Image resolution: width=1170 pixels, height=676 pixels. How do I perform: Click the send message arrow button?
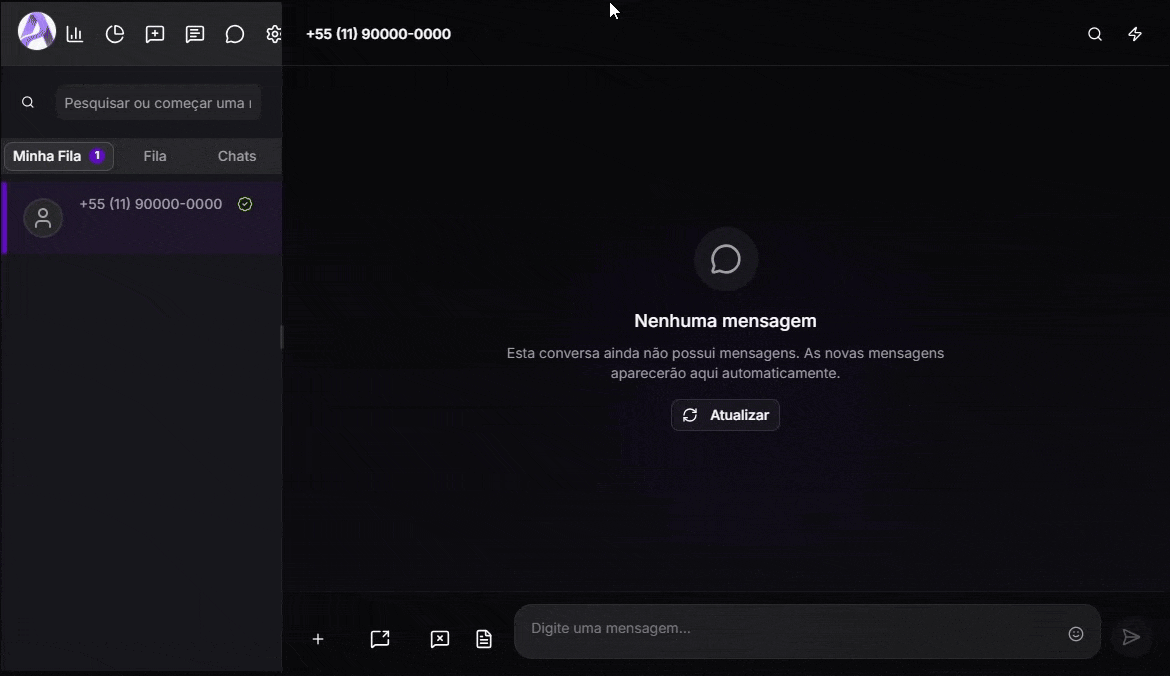pos(1131,636)
